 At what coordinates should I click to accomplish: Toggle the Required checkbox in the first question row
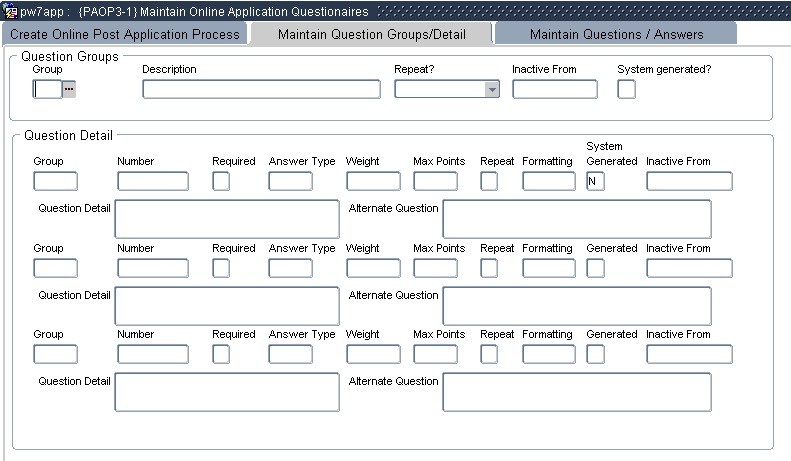point(221,181)
